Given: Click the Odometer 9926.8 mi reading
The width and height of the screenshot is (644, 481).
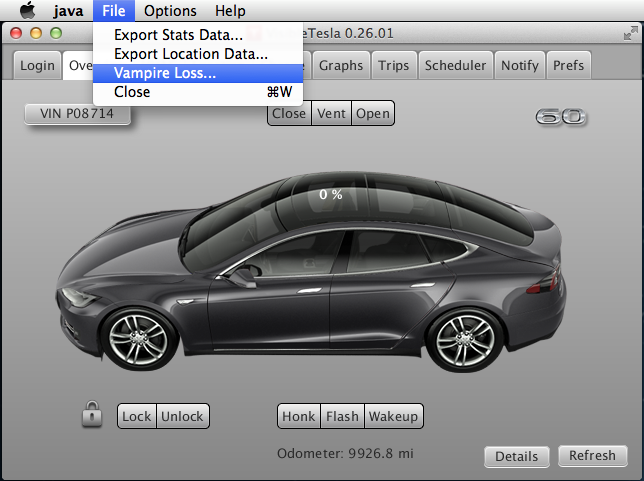Looking at the screenshot, I should coord(345,453).
